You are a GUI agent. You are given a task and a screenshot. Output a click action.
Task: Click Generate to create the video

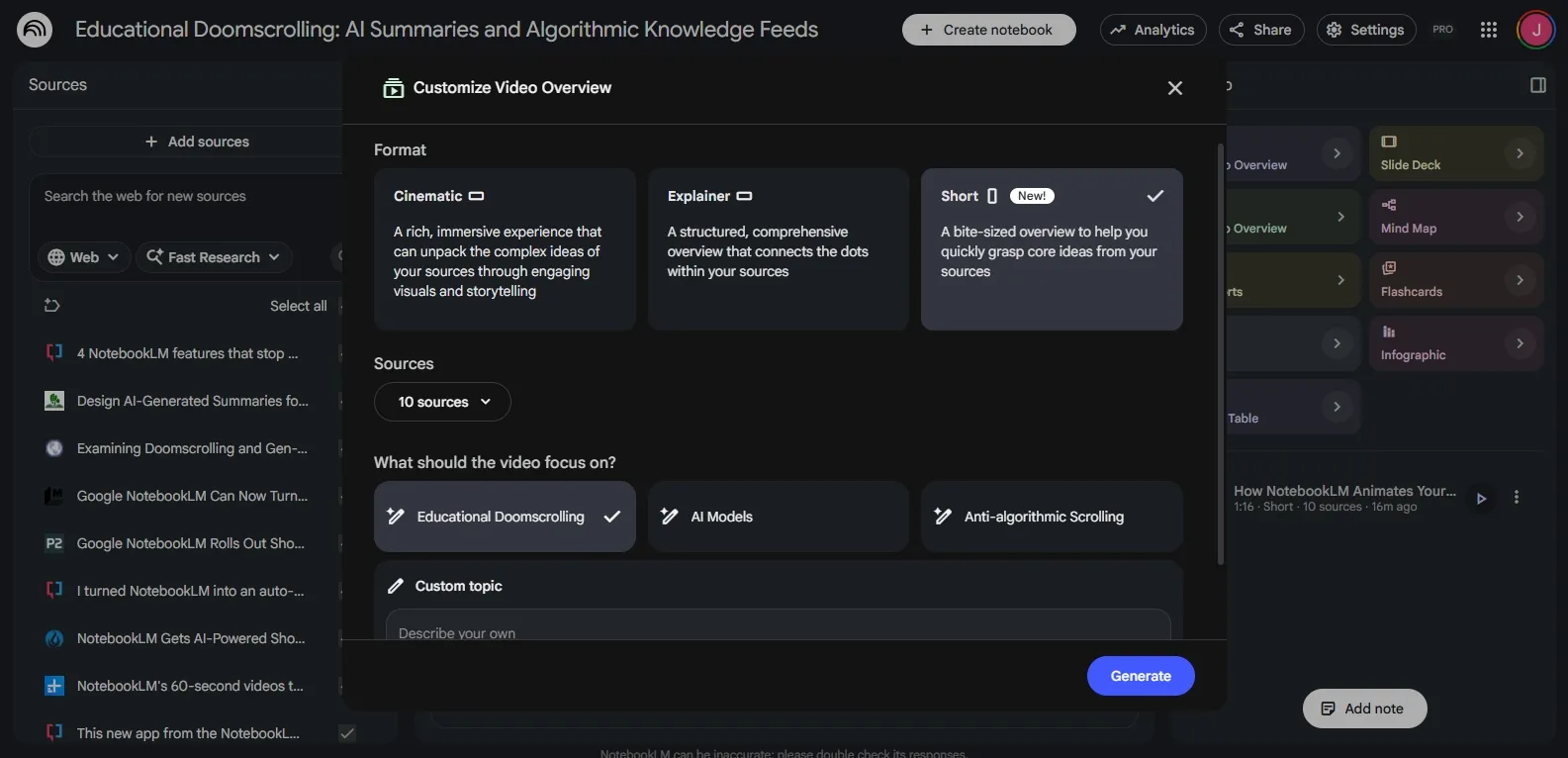point(1141,676)
